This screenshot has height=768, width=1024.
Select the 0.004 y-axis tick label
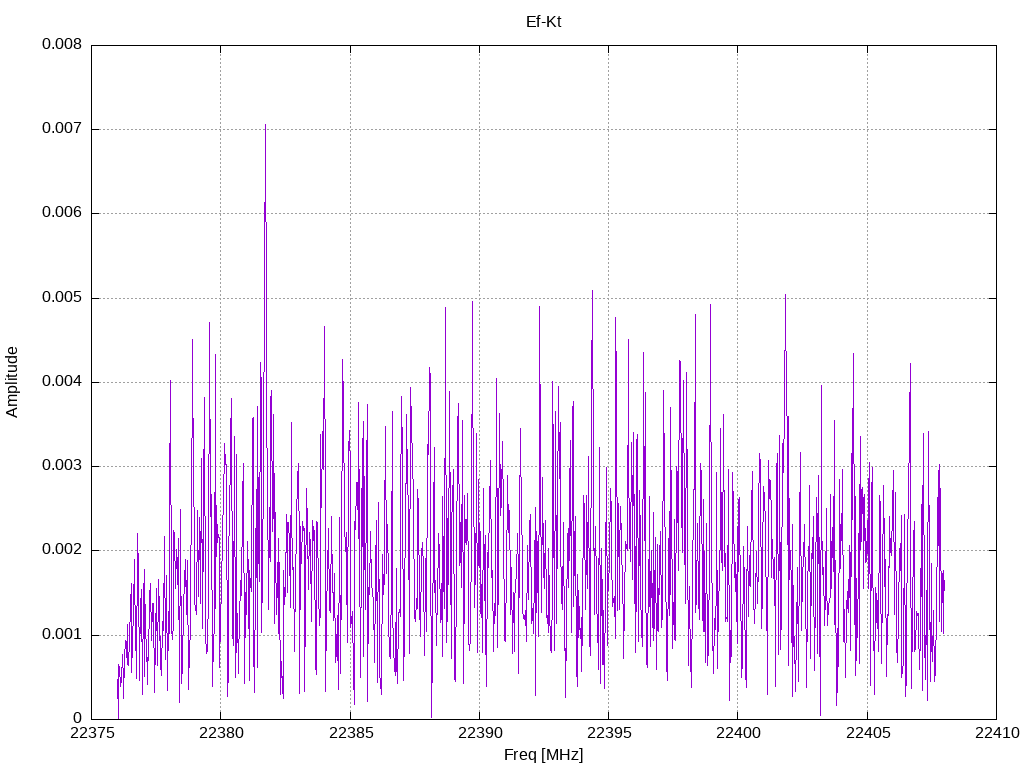[x=62, y=382]
